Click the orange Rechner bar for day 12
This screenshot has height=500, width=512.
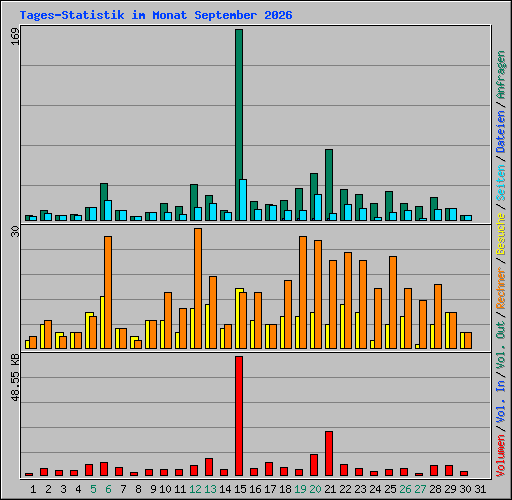[x=198, y=289]
